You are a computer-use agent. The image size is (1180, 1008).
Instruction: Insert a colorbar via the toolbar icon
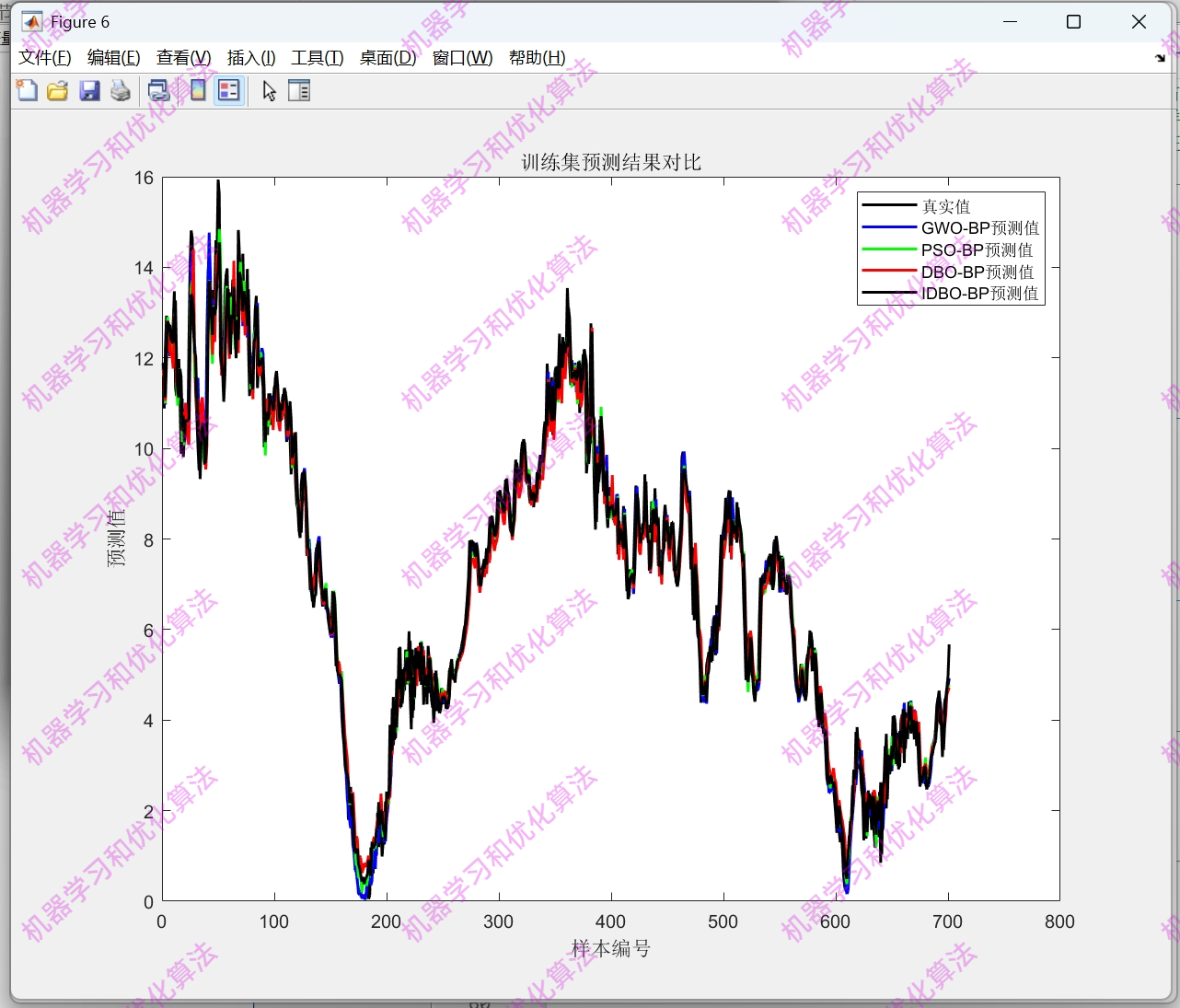(198, 90)
